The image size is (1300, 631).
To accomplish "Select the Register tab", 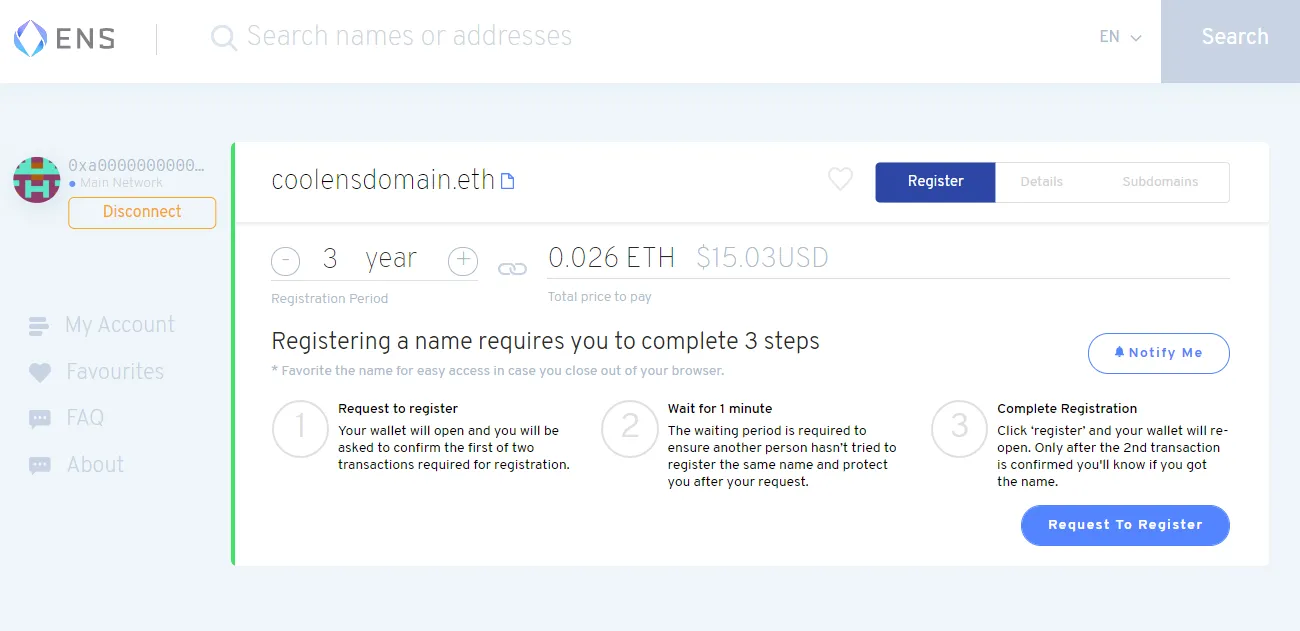I will tap(935, 182).
